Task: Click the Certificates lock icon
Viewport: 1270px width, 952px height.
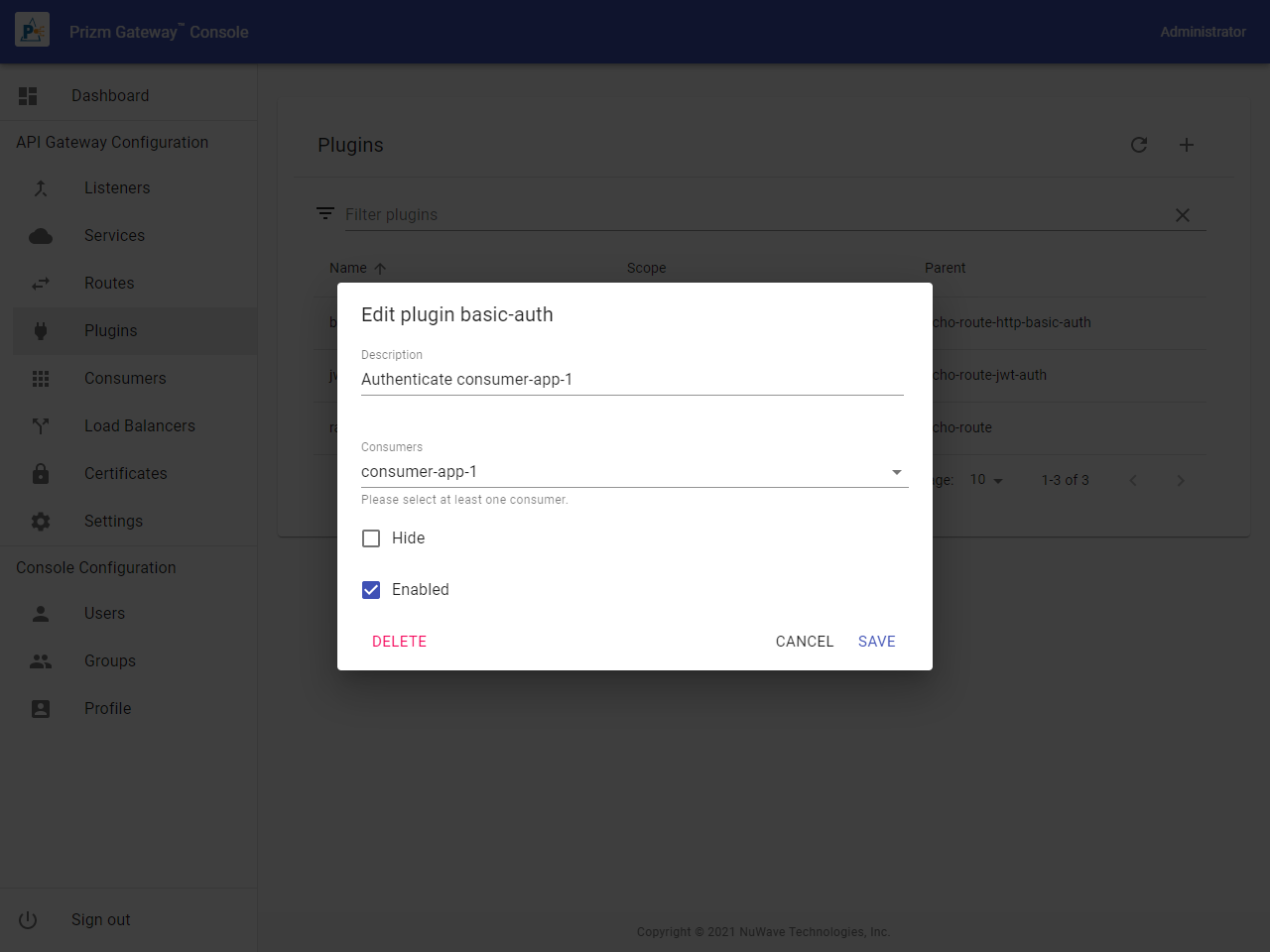Action: (41, 474)
